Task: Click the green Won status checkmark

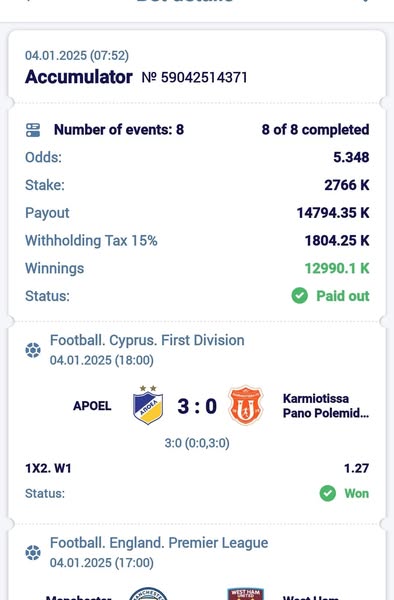Action: [328, 493]
